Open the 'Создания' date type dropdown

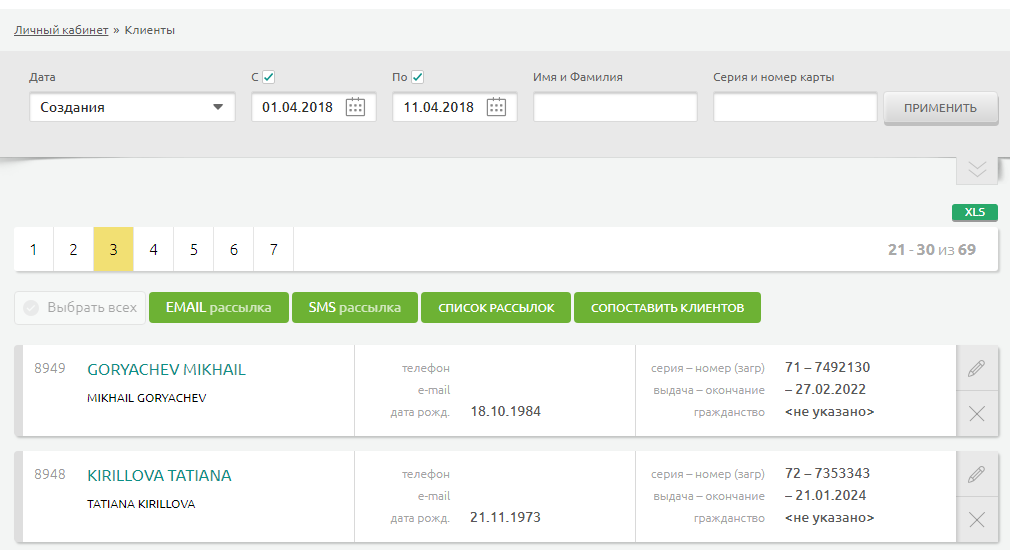pyautogui.click(x=132, y=107)
